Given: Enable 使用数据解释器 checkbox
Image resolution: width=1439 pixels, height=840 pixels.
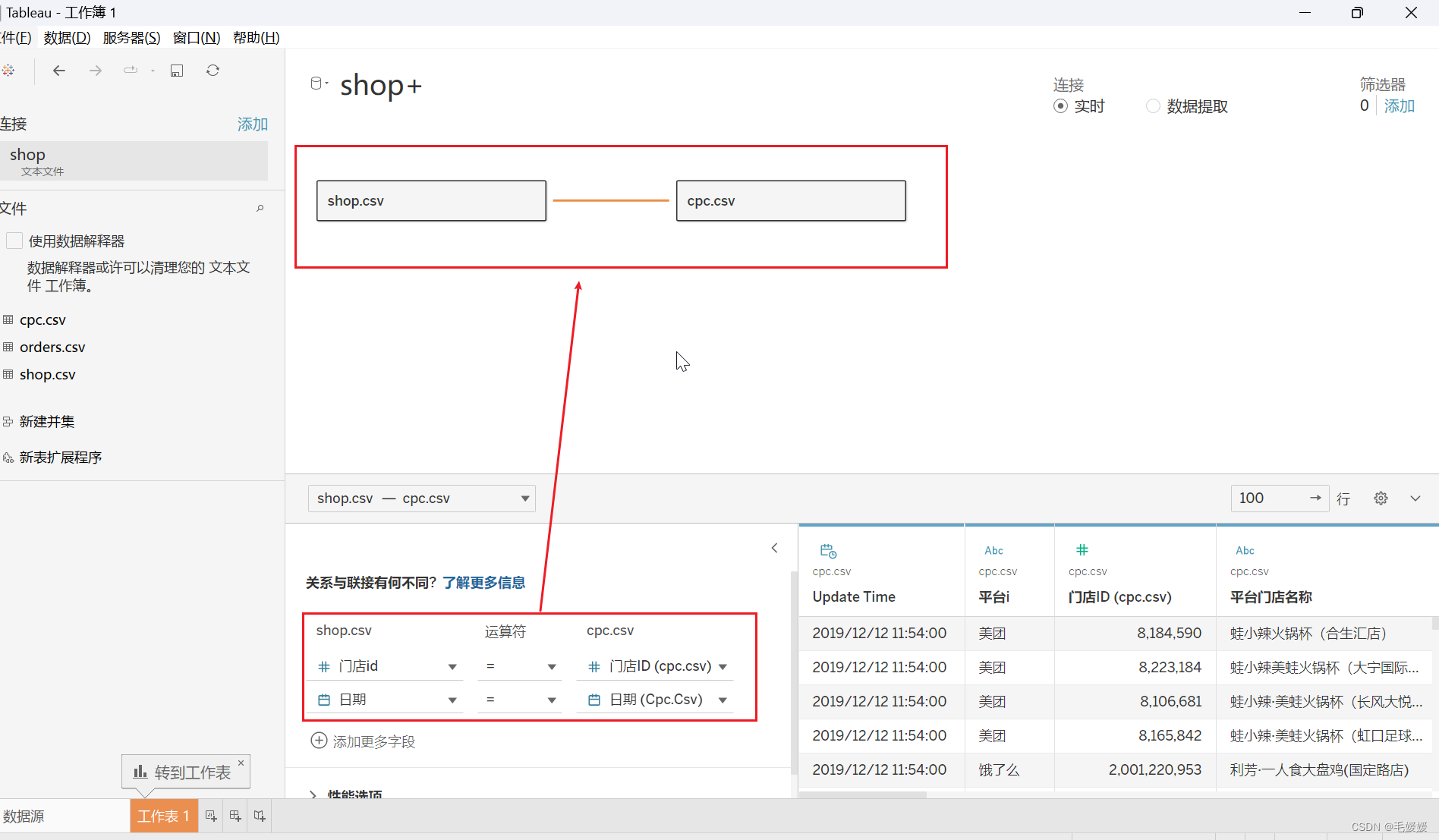Looking at the screenshot, I should [14, 241].
